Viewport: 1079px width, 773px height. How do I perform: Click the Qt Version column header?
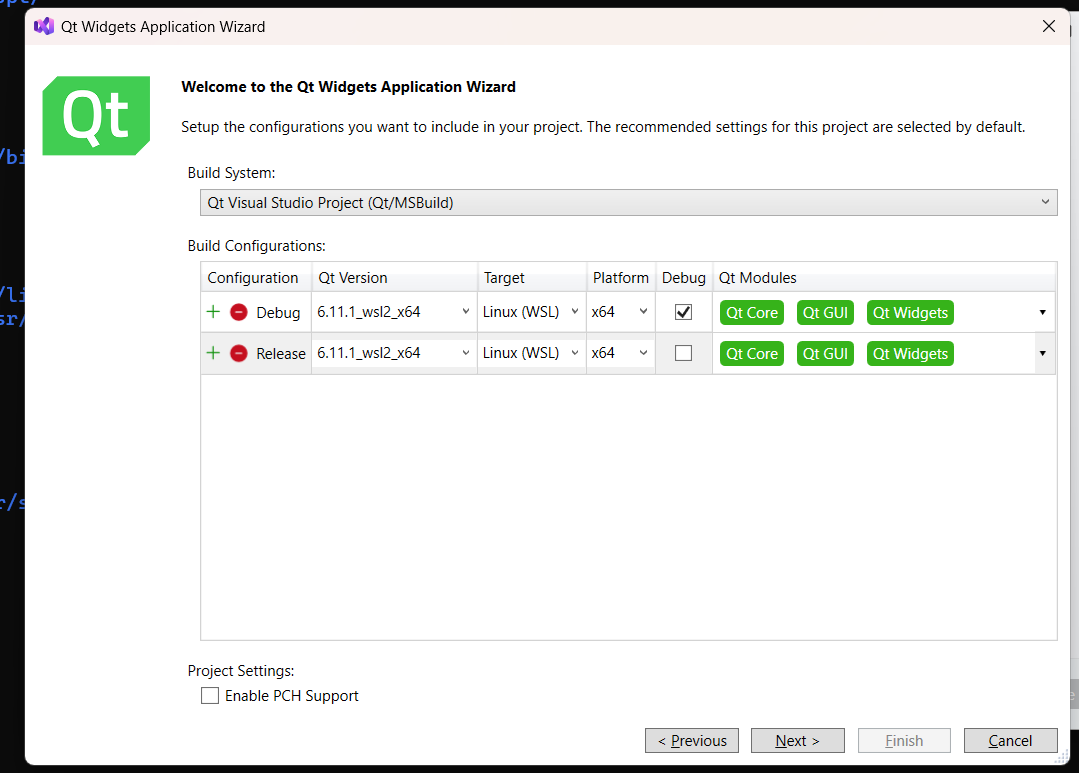(x=394, y=277)
